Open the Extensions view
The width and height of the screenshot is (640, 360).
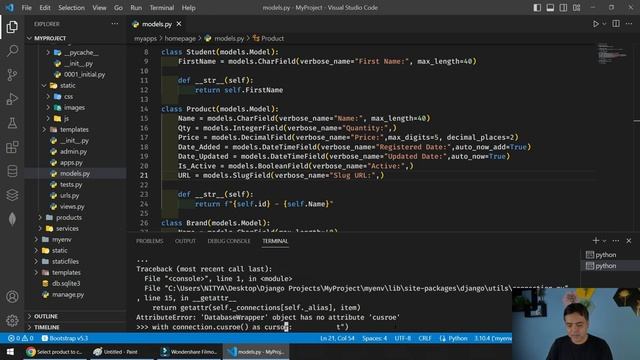(12, 147)
